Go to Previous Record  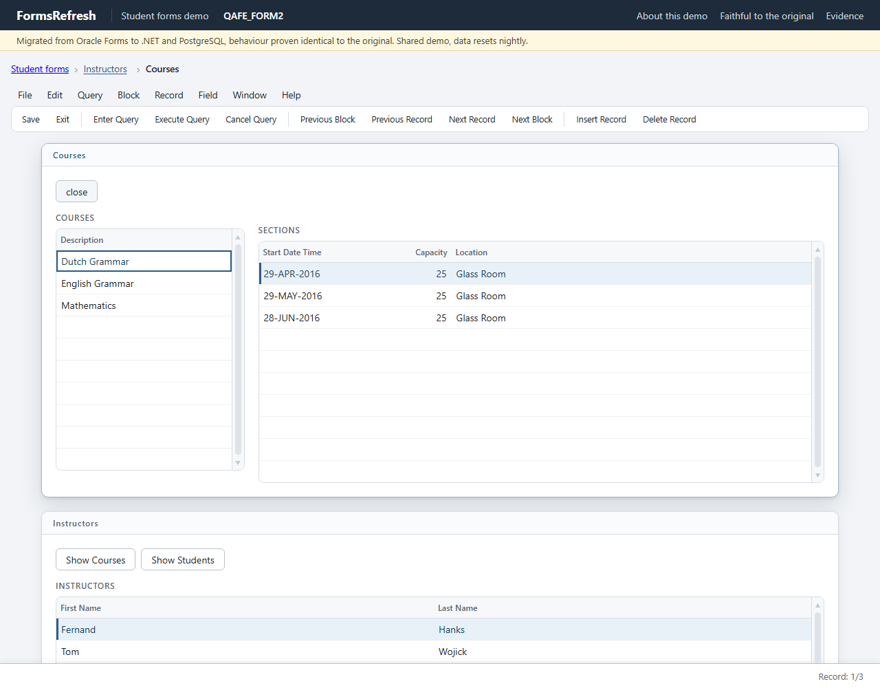pos(402,120)
